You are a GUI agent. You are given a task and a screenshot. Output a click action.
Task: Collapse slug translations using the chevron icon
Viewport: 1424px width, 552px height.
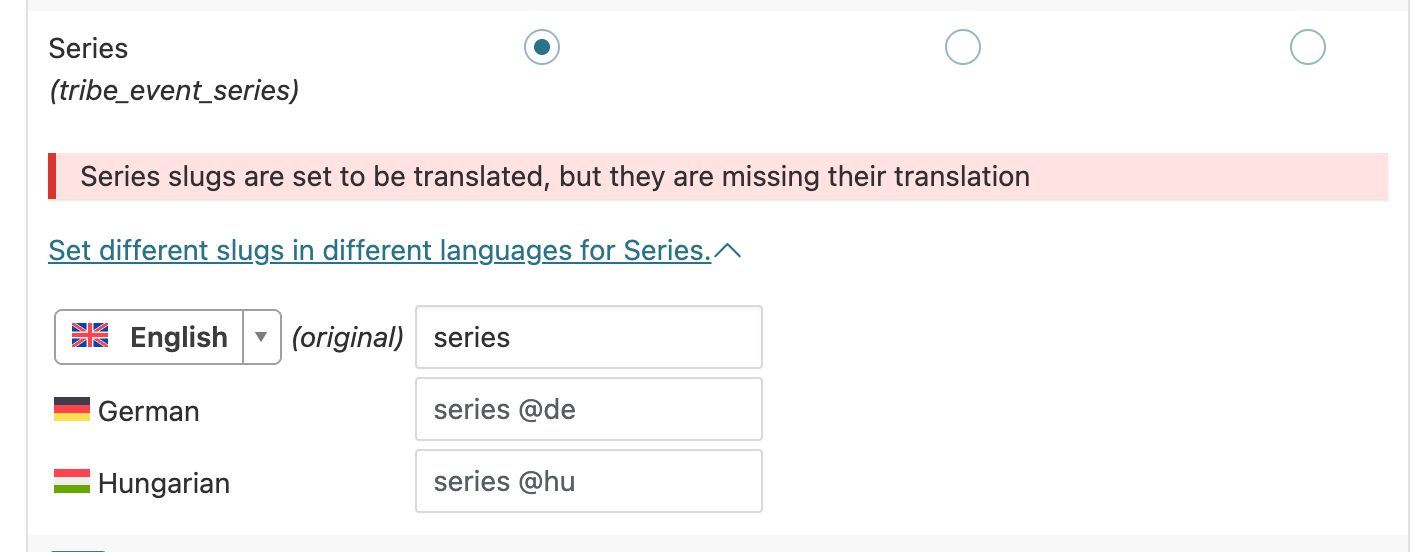pos(728,251)
